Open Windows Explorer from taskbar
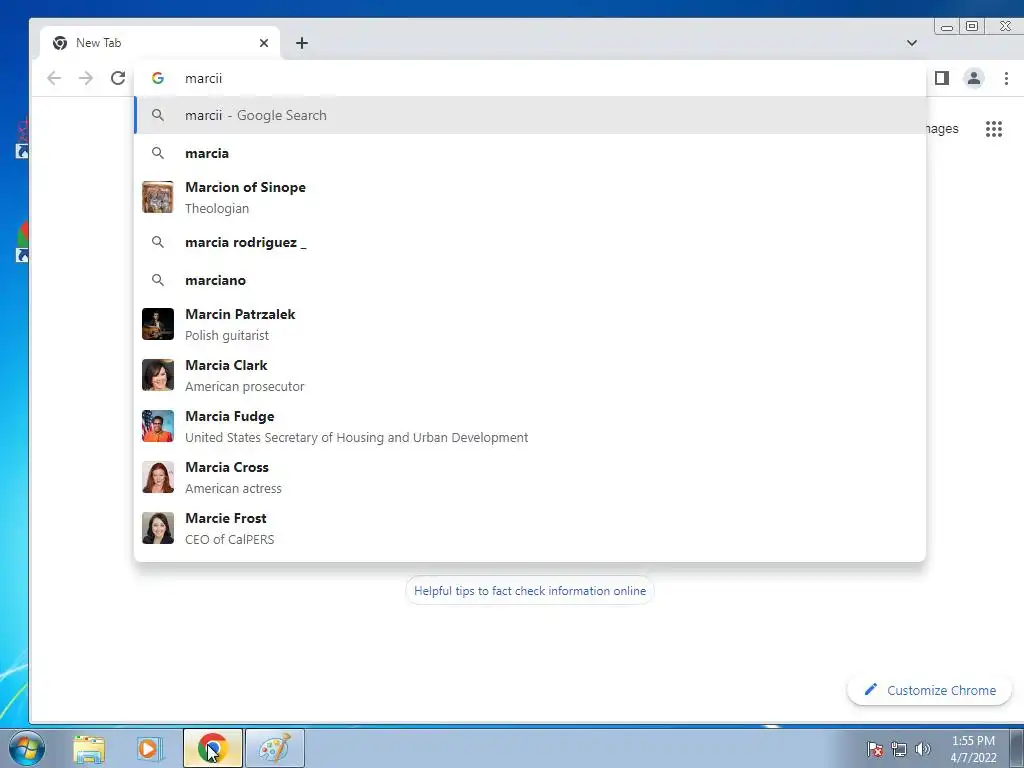The width and height of the screenshot is (1024, 768). tap(89, 749)
